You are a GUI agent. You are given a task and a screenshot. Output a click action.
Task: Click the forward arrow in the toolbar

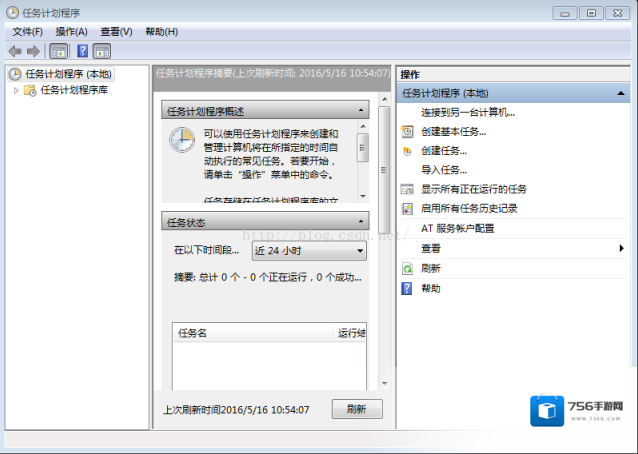coord(33,50)
